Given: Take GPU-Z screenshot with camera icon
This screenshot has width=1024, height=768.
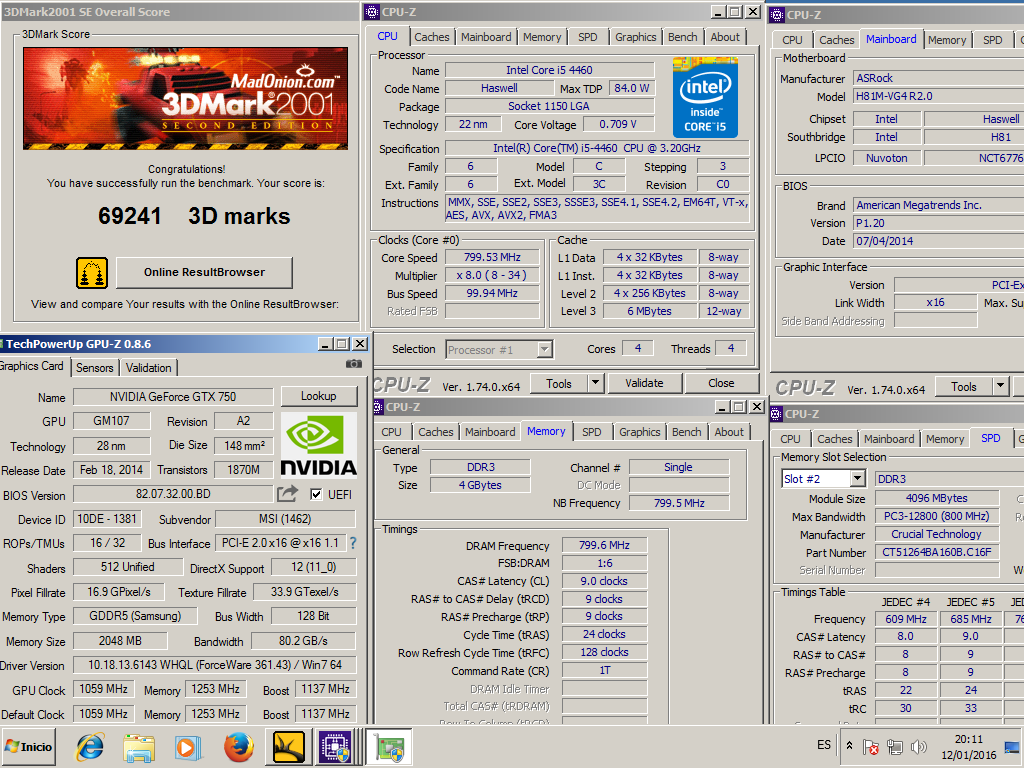Looking at the screenshot, I should [353, 364].
